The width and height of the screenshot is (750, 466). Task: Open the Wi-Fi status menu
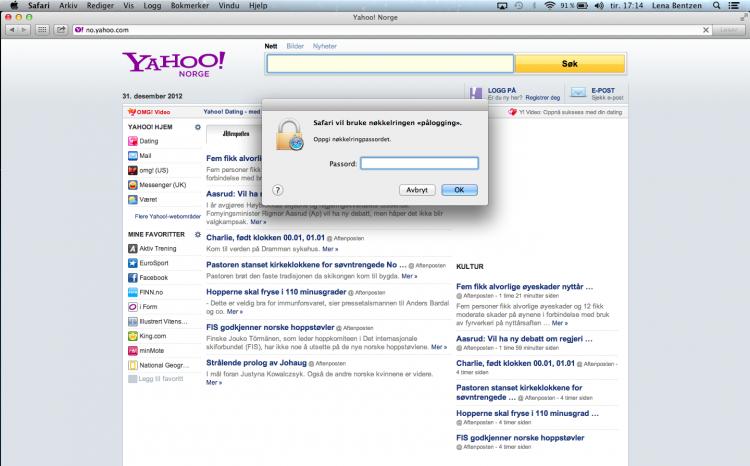[x=550, y=6]
